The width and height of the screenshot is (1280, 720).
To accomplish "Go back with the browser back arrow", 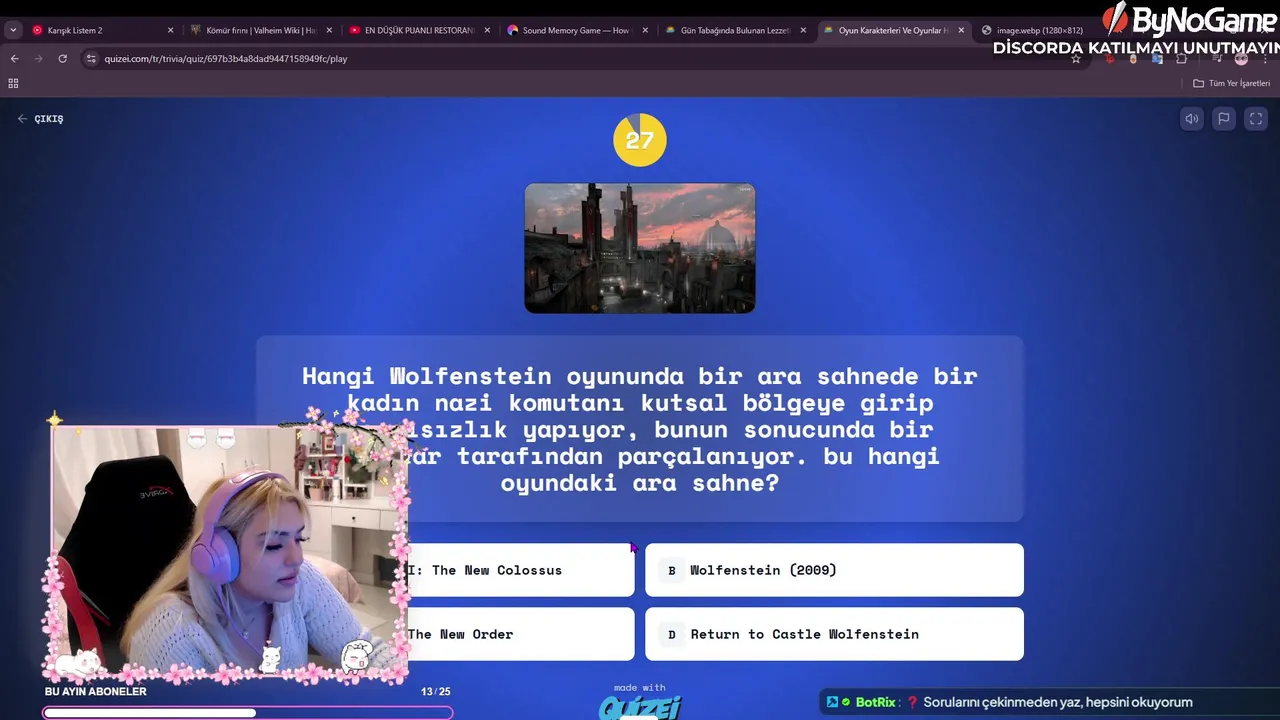I will coord(14,59).
